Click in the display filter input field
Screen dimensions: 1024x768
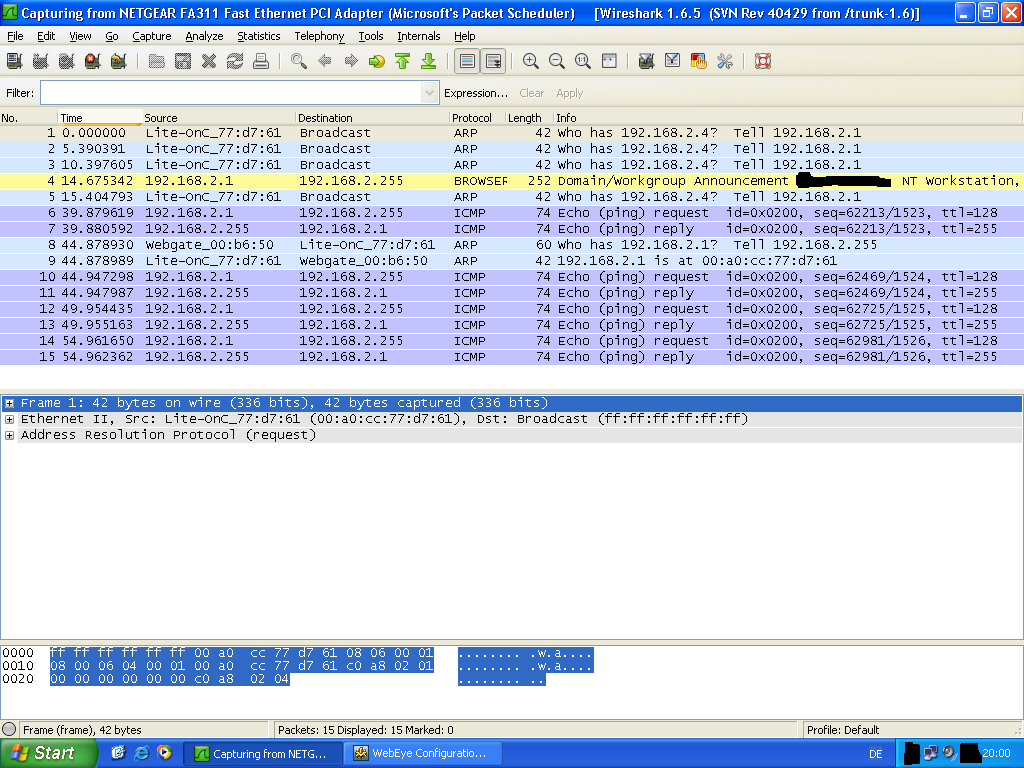(x=231, y=93)
